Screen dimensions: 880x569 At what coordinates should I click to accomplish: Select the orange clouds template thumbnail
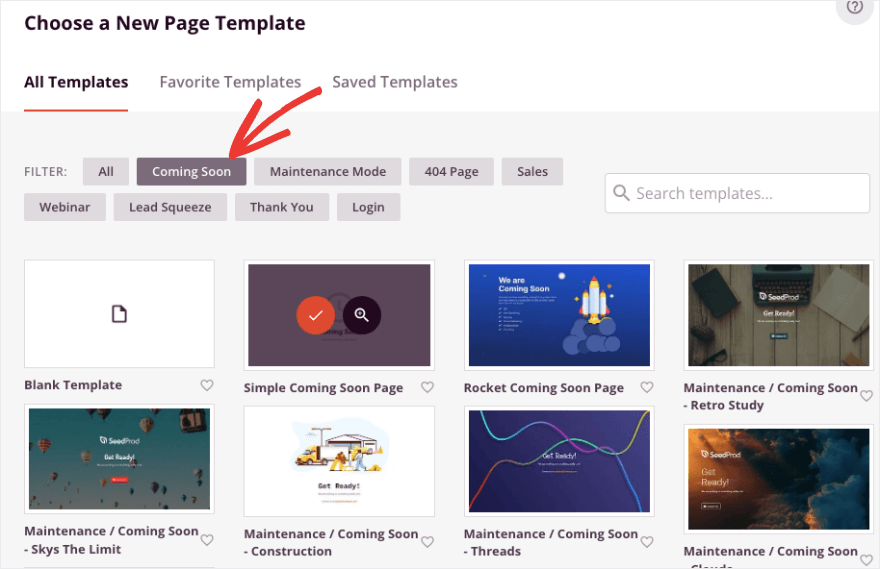[x=778, y=479]
